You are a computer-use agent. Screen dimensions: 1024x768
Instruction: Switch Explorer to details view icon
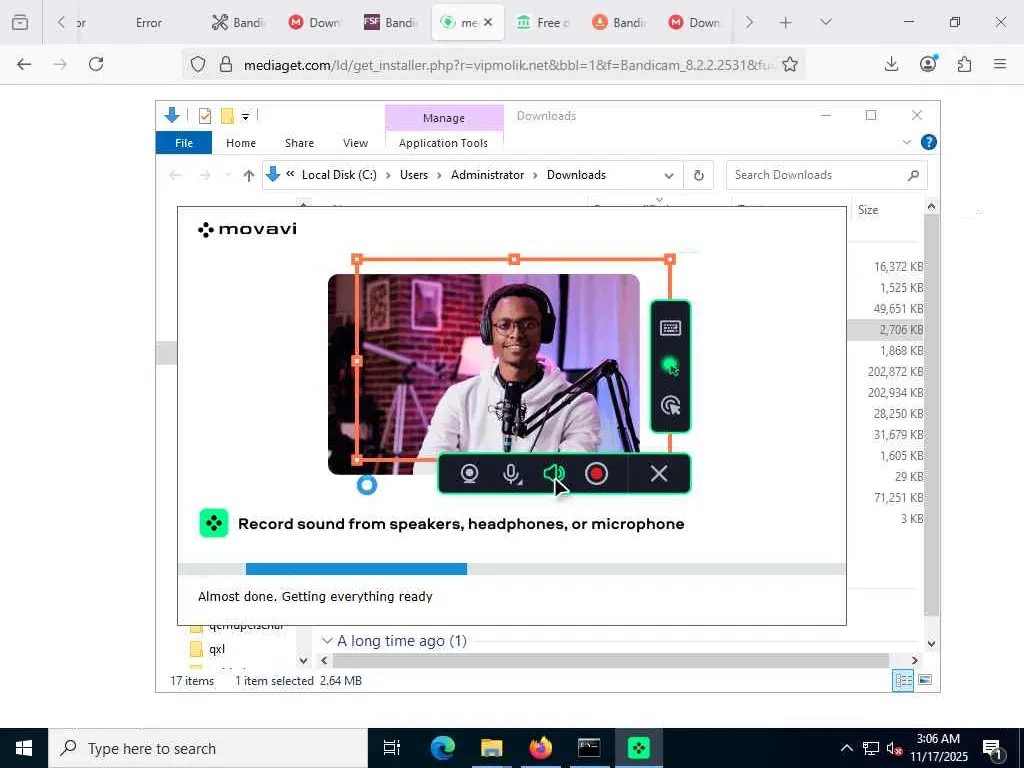(903, 680)
